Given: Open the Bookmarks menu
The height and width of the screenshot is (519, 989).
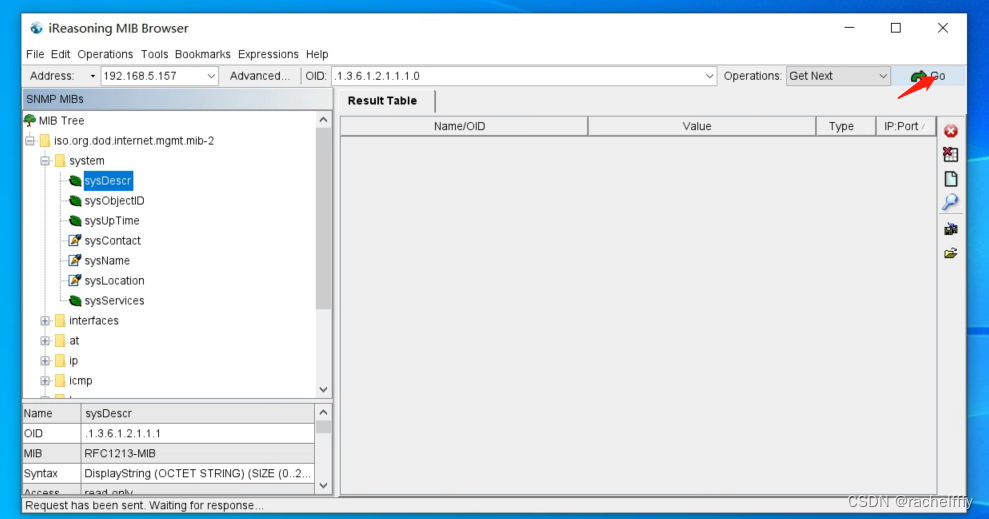Looking at the screenshot, I should pos(202,54).
